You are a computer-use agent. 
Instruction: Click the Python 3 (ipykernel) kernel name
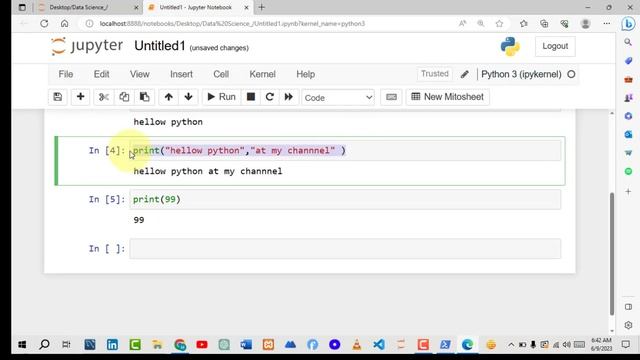[x=521, y=74]
